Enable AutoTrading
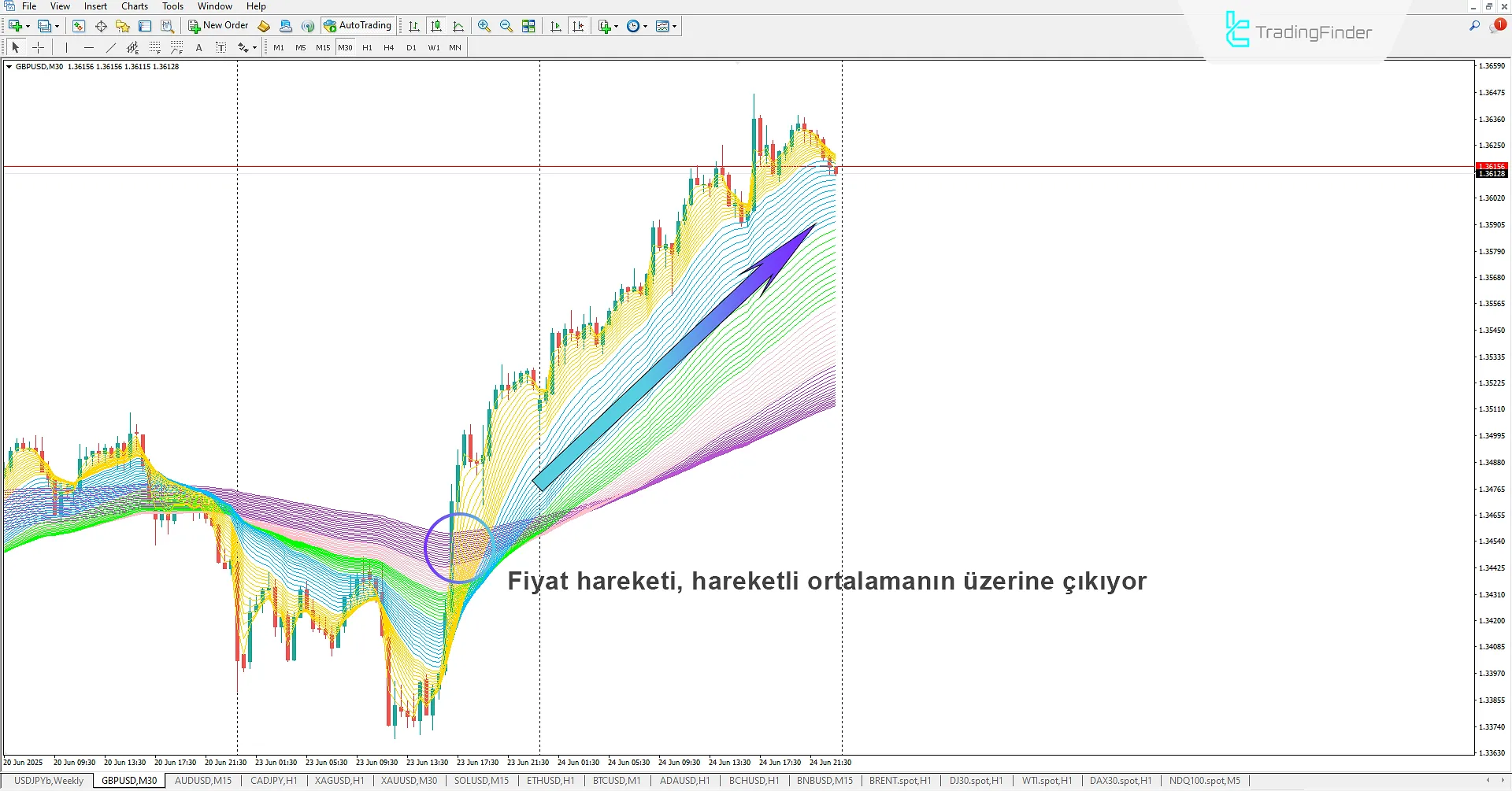The image size is (1512, 791). (x=358, y=24)
